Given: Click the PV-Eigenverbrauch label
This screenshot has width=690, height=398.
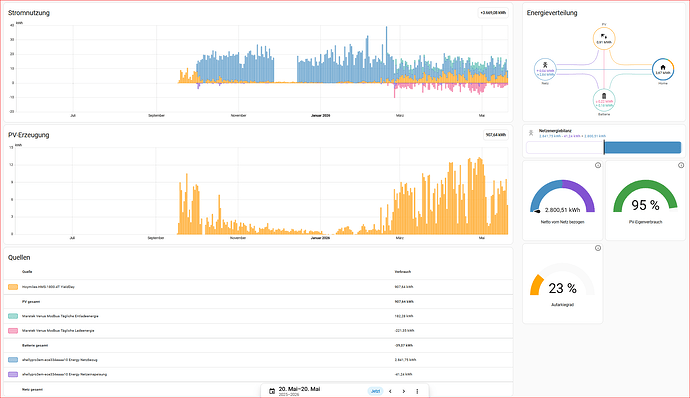Looking at the screenshot, I should click(646, 222).
